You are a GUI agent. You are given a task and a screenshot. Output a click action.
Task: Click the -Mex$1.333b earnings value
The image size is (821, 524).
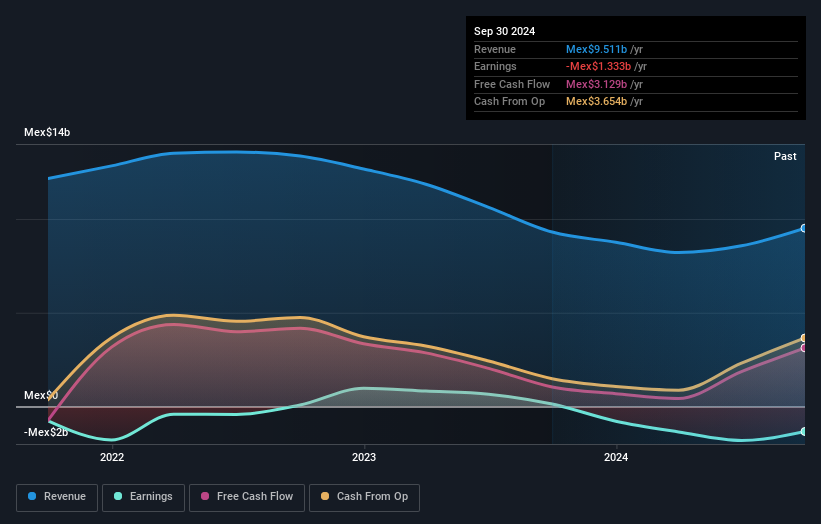click(598, 66)
